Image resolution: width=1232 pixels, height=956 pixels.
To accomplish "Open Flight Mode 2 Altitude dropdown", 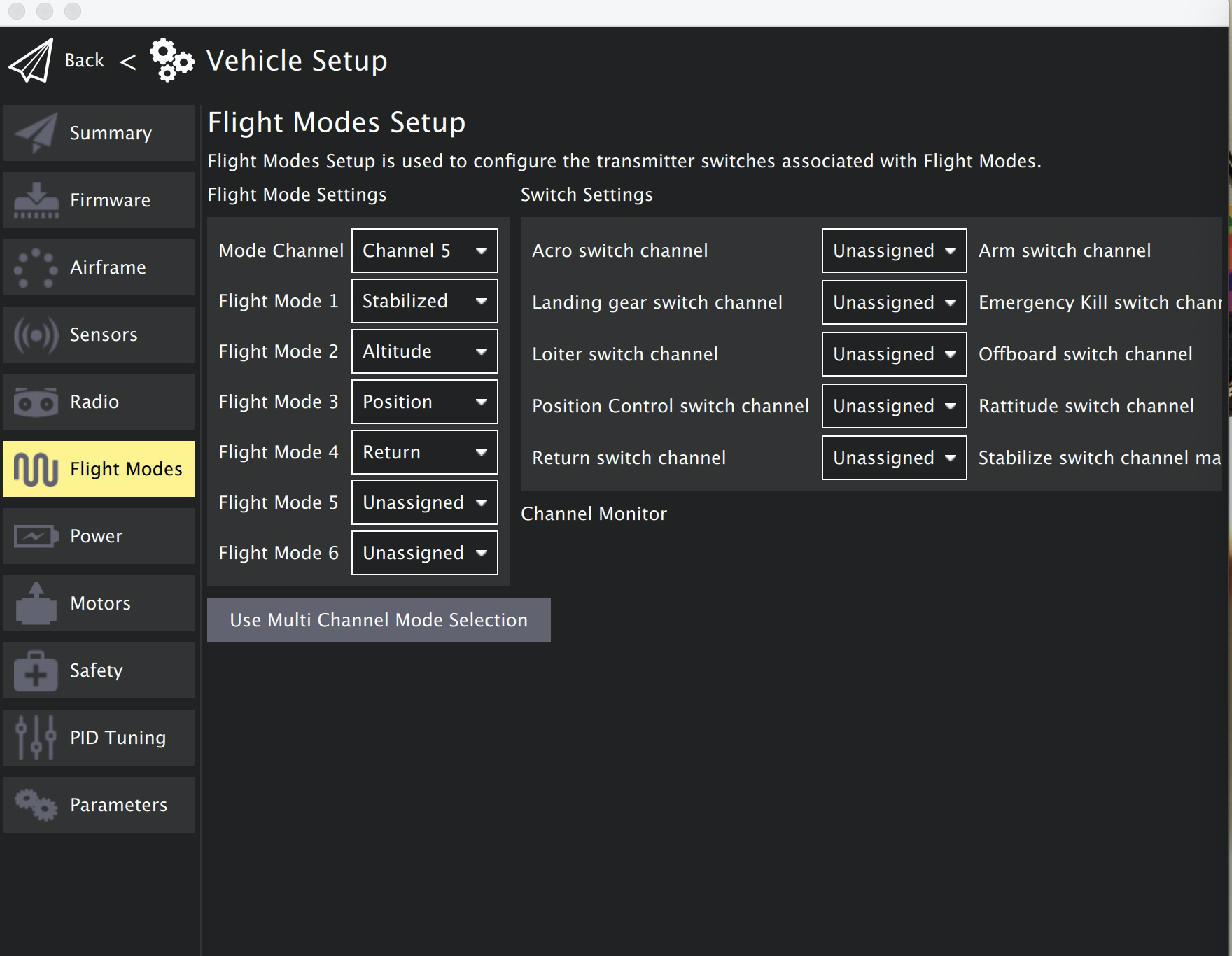I will (x=425, y=351).
